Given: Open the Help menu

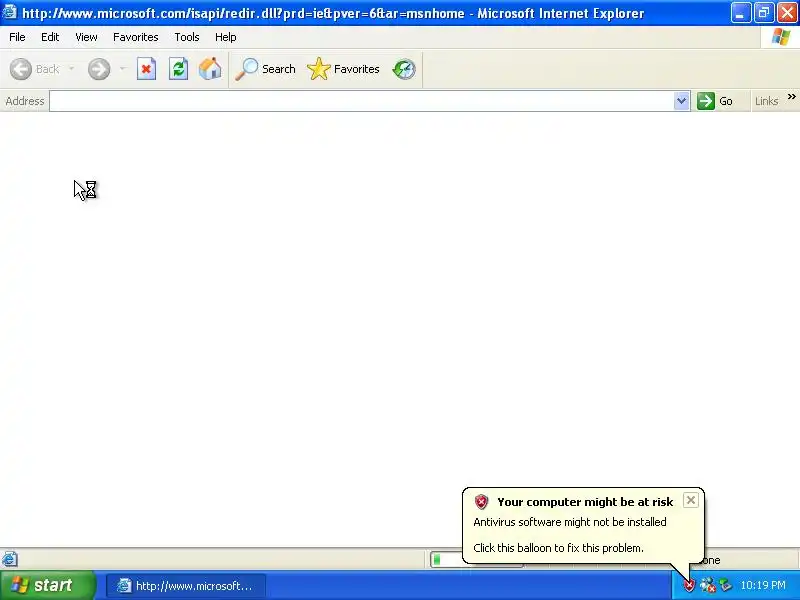Looking at the screenshot, I should click(x=226, y=37).
